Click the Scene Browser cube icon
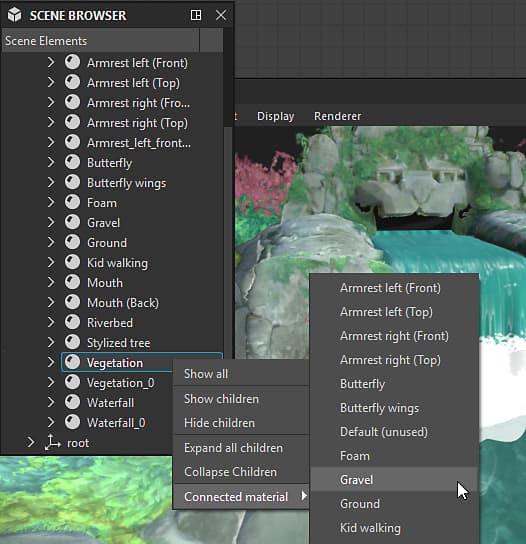This screenshot has width=526, height=544. [x=15, y=15]
